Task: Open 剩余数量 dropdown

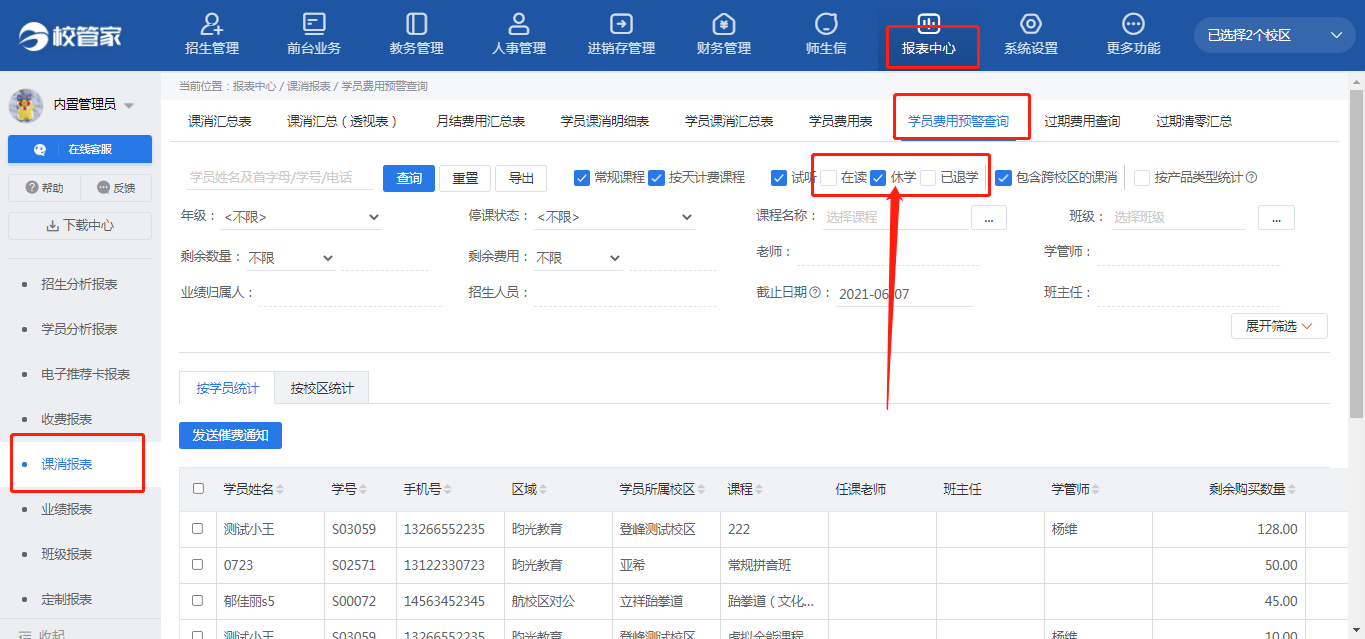Action: pyautogui.click(x=291, y=258)
